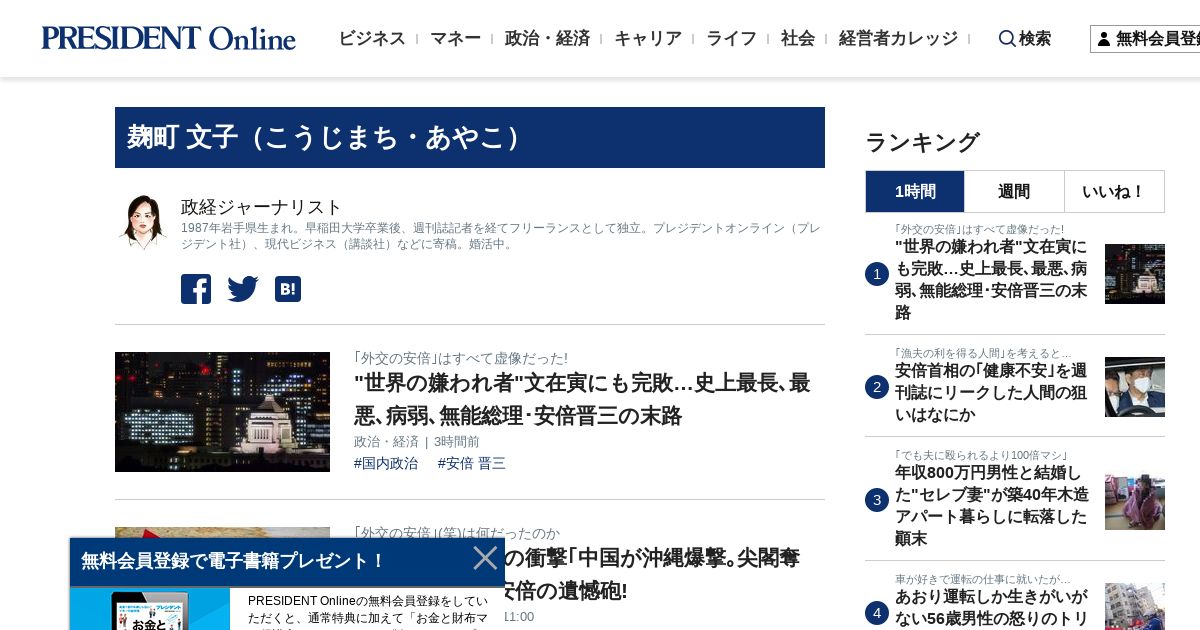The height and width of the screenshot is (630, 1200).
Task: Click popup header 無料会員登録で電子書籍プレゼント！
Action: click(233, 561)
